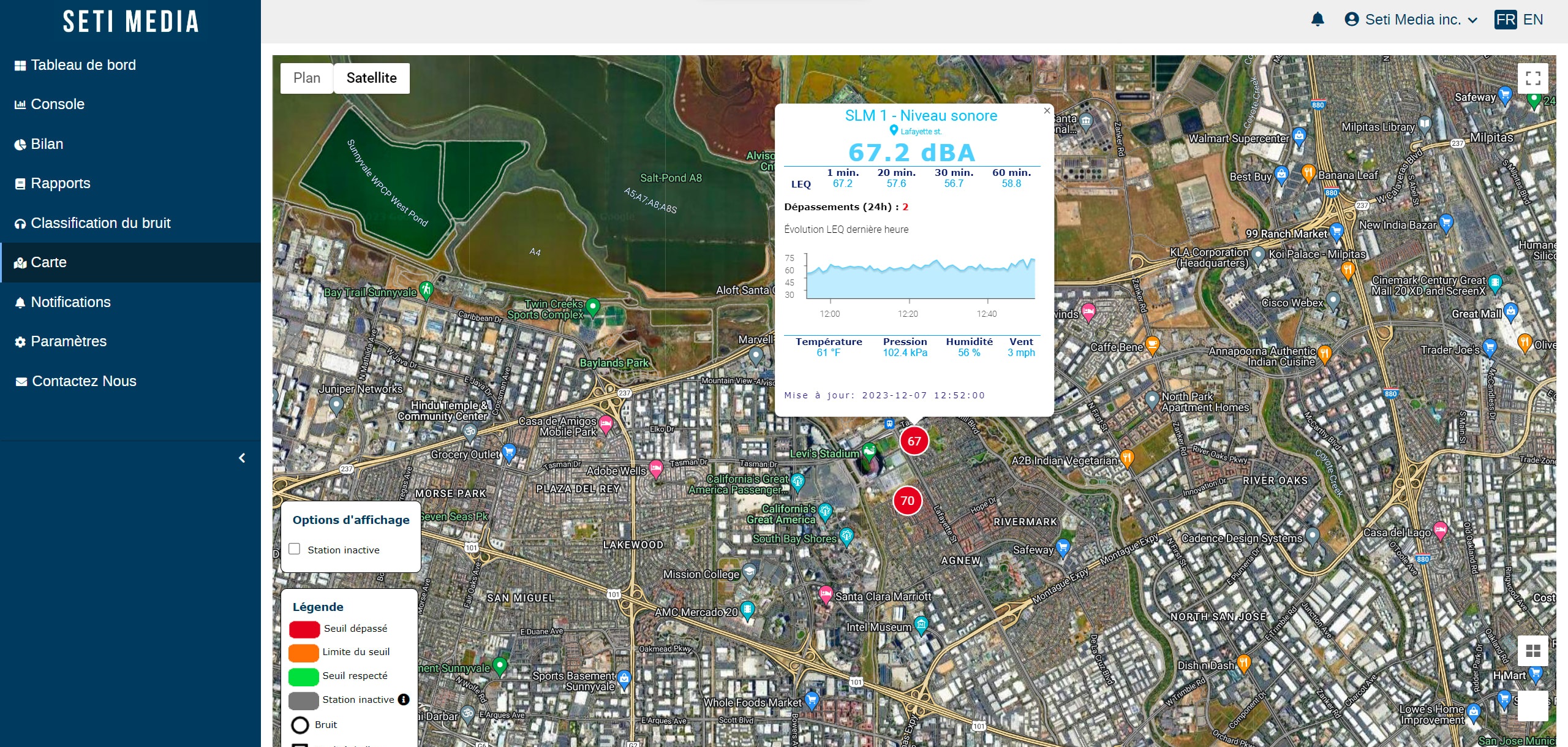
Task: Close the SLM 1 info popup
Action: tap(1047, 111)
